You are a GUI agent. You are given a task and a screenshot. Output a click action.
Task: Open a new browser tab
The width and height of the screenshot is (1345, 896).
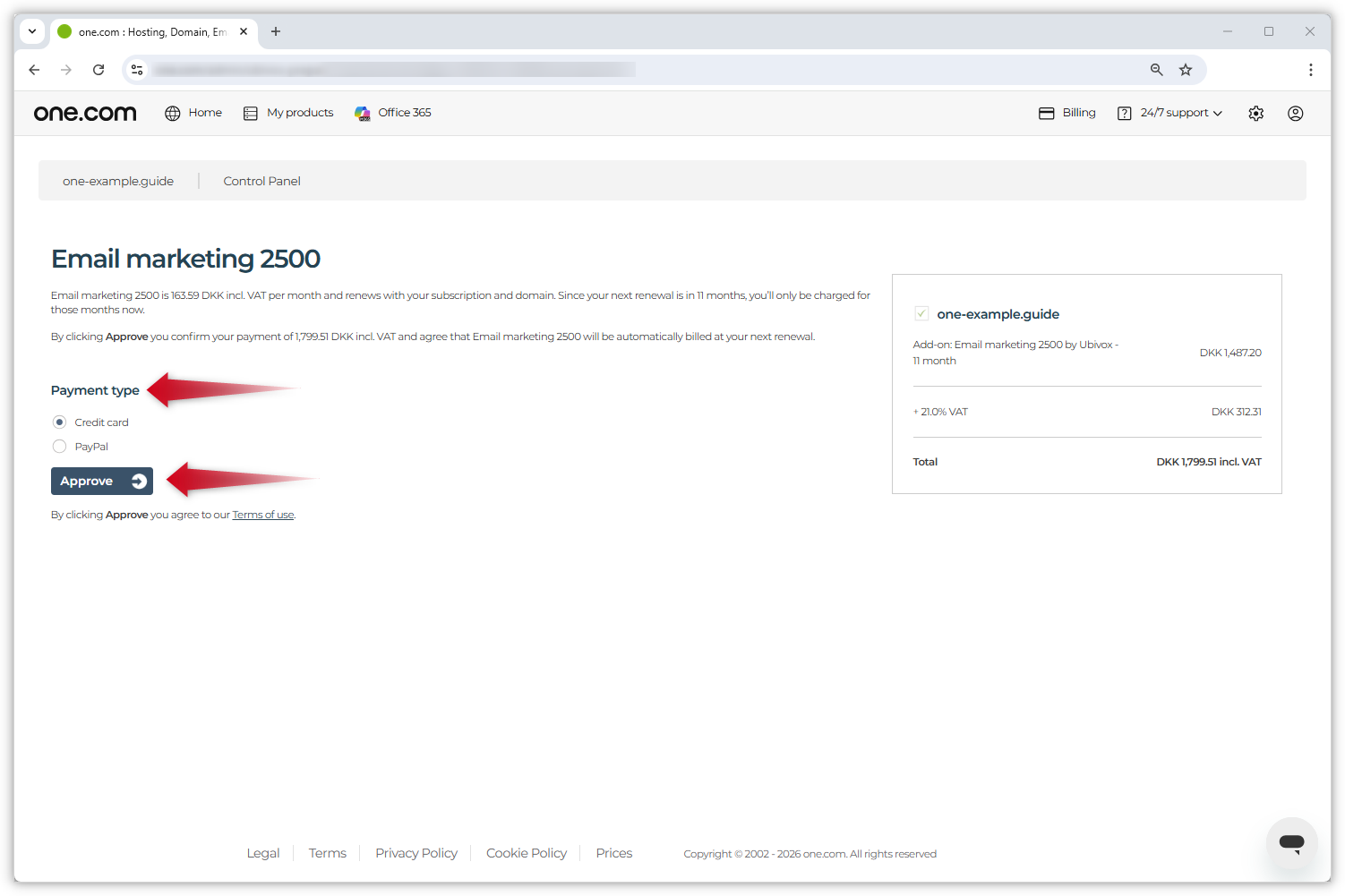(x=276, y=31)
